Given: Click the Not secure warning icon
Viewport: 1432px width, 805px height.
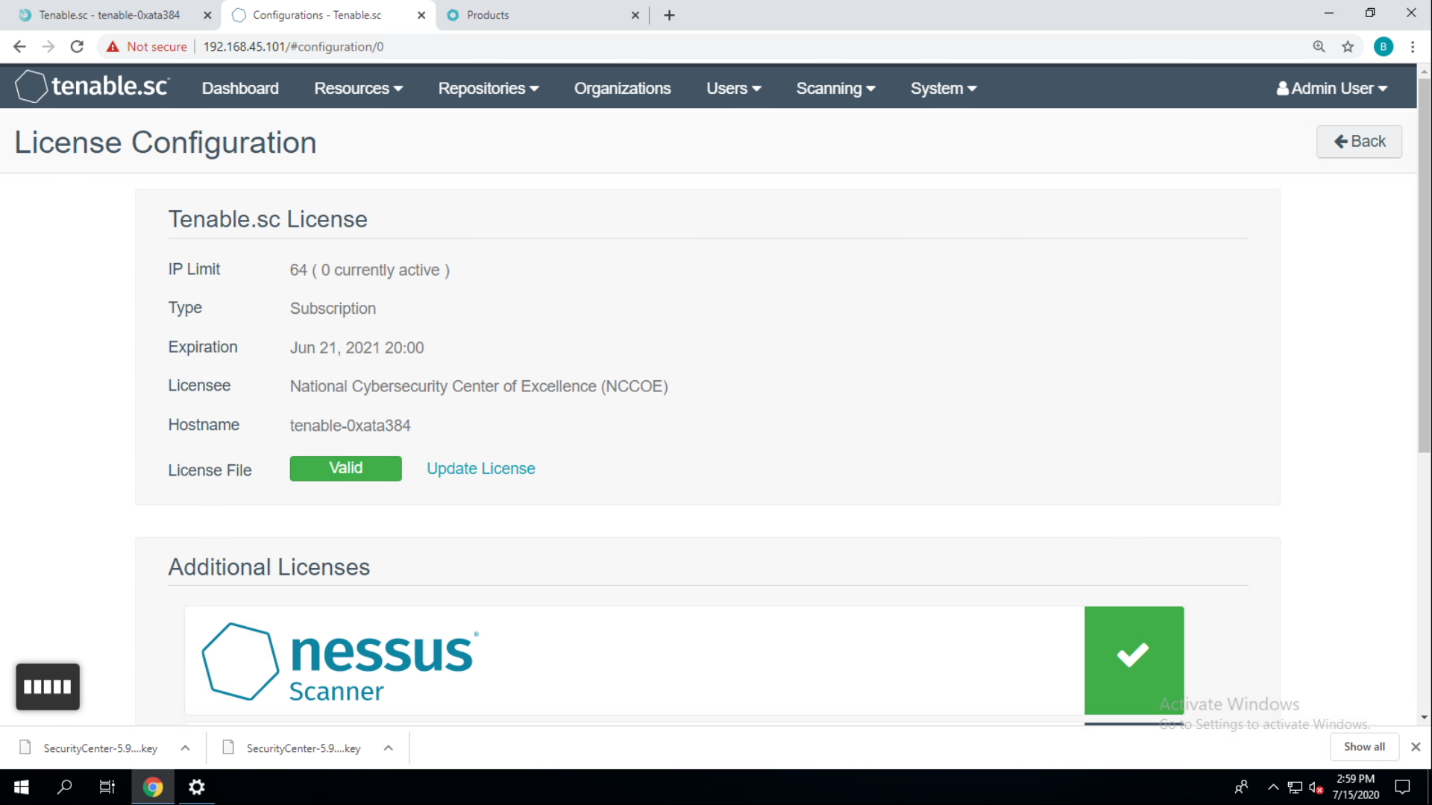Looking at the screenshot, I should point(111,46).
